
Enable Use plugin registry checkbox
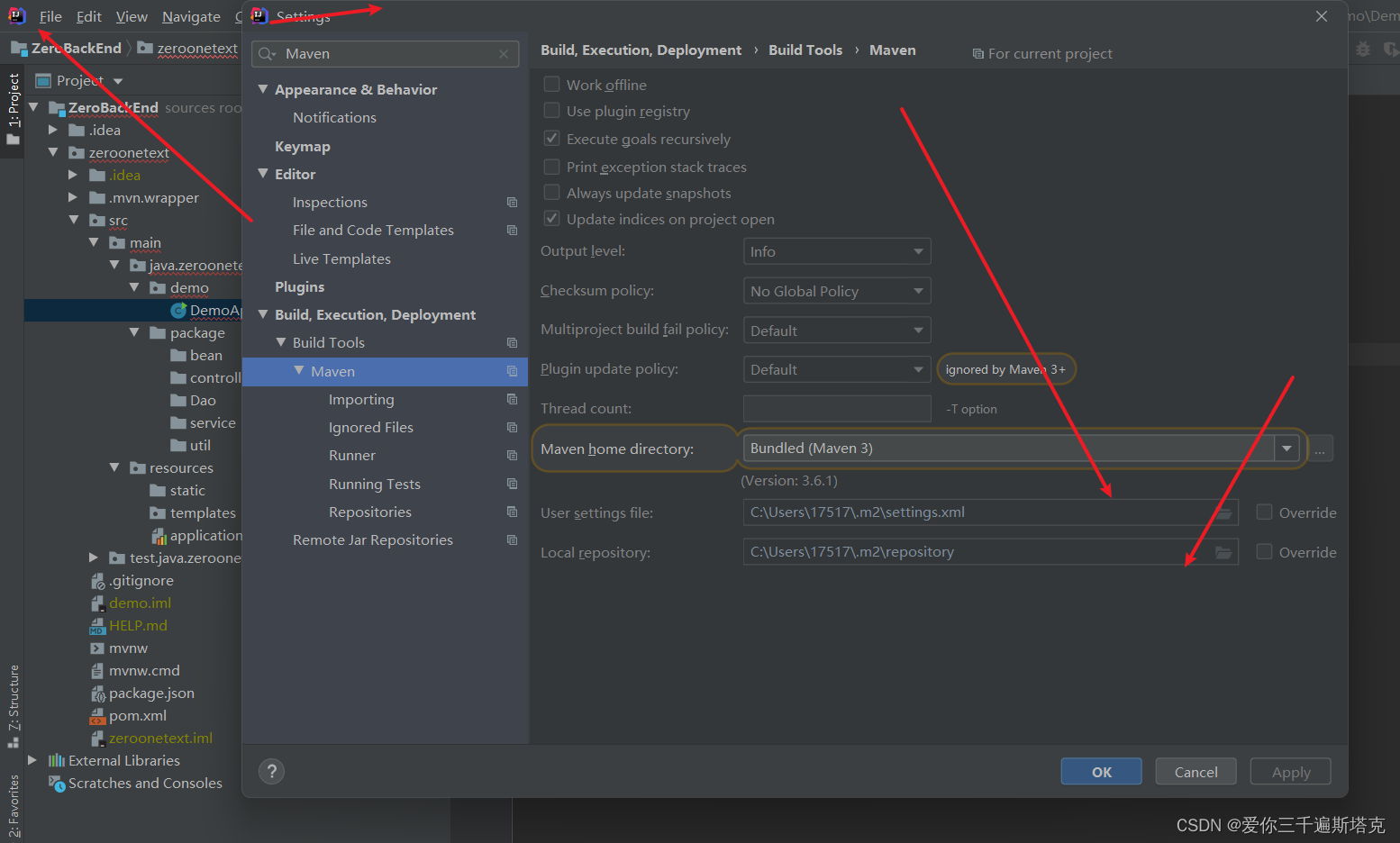552,111
